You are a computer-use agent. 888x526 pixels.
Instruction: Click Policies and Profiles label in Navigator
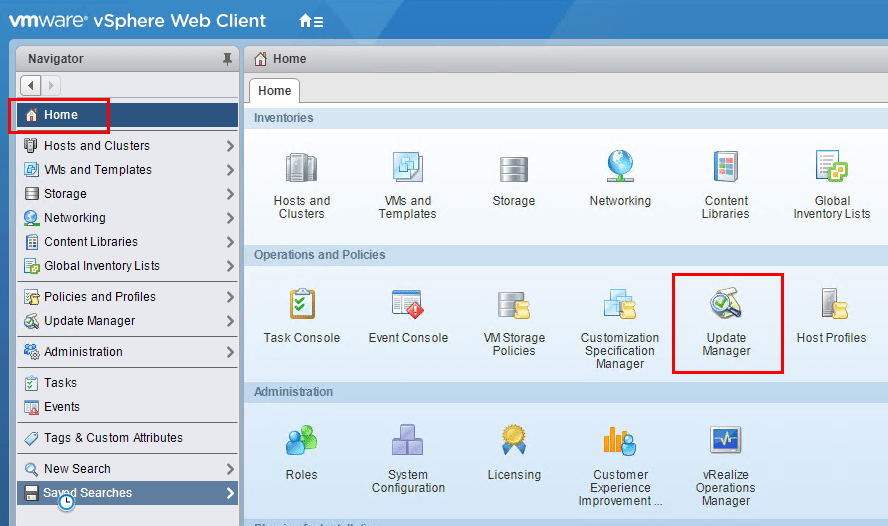(x=100, y=297)
